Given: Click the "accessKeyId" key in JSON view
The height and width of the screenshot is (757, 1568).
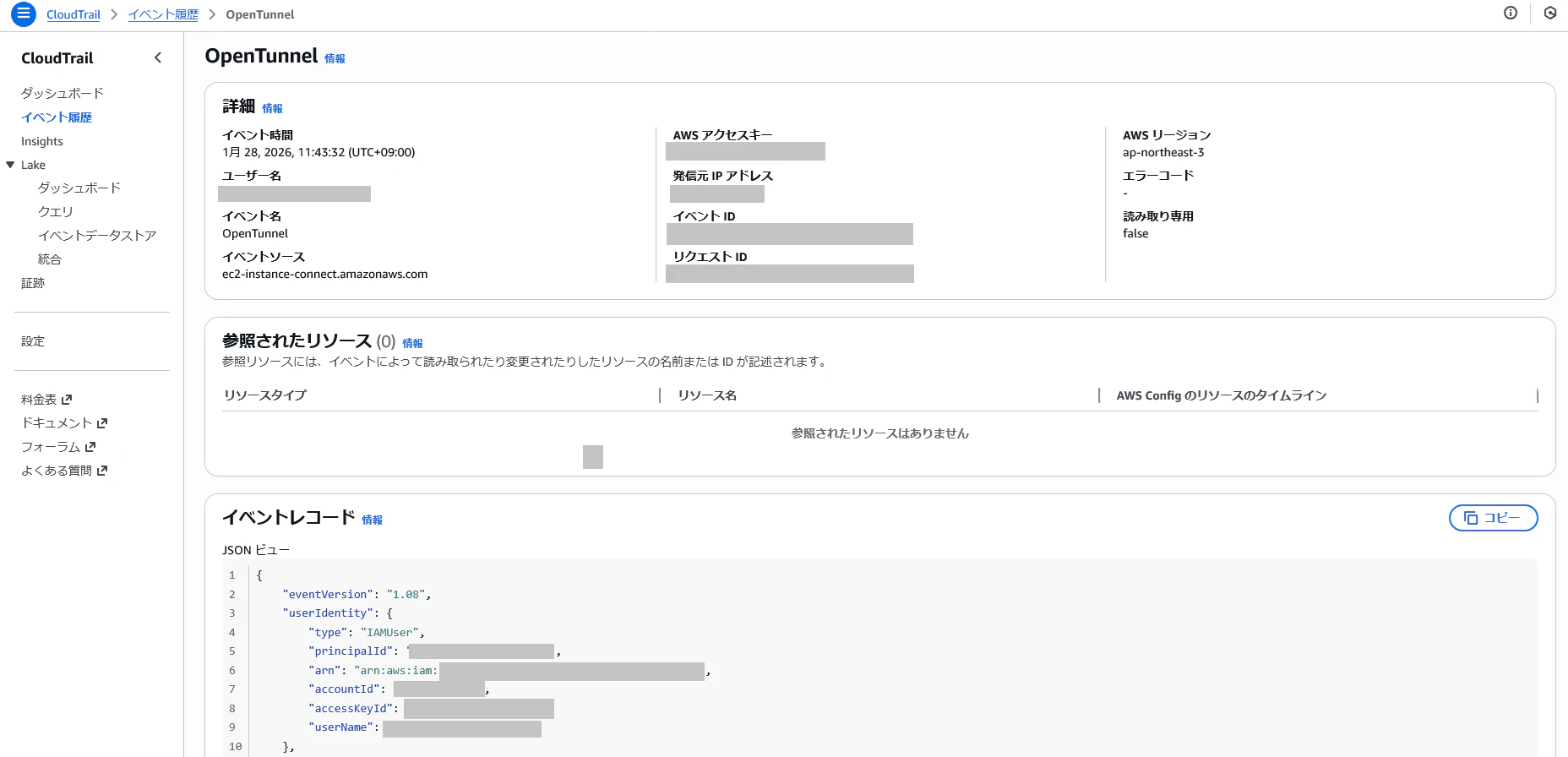Looking at the screenshot, I should pyautogui.click(x=351, y=709).
